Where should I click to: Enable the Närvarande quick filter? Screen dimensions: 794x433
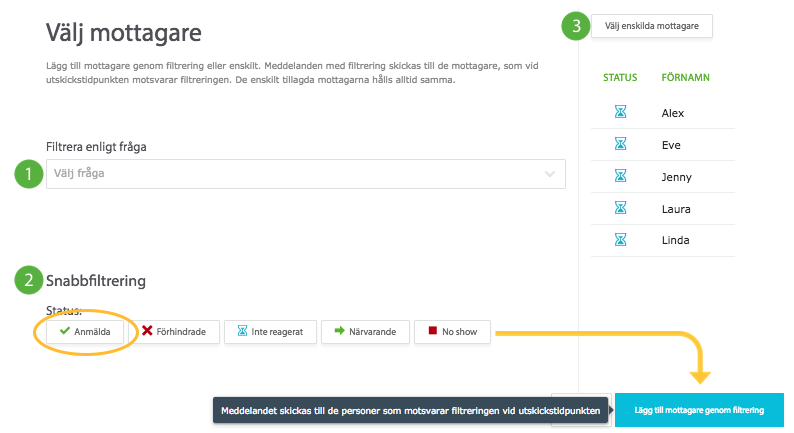365,332
